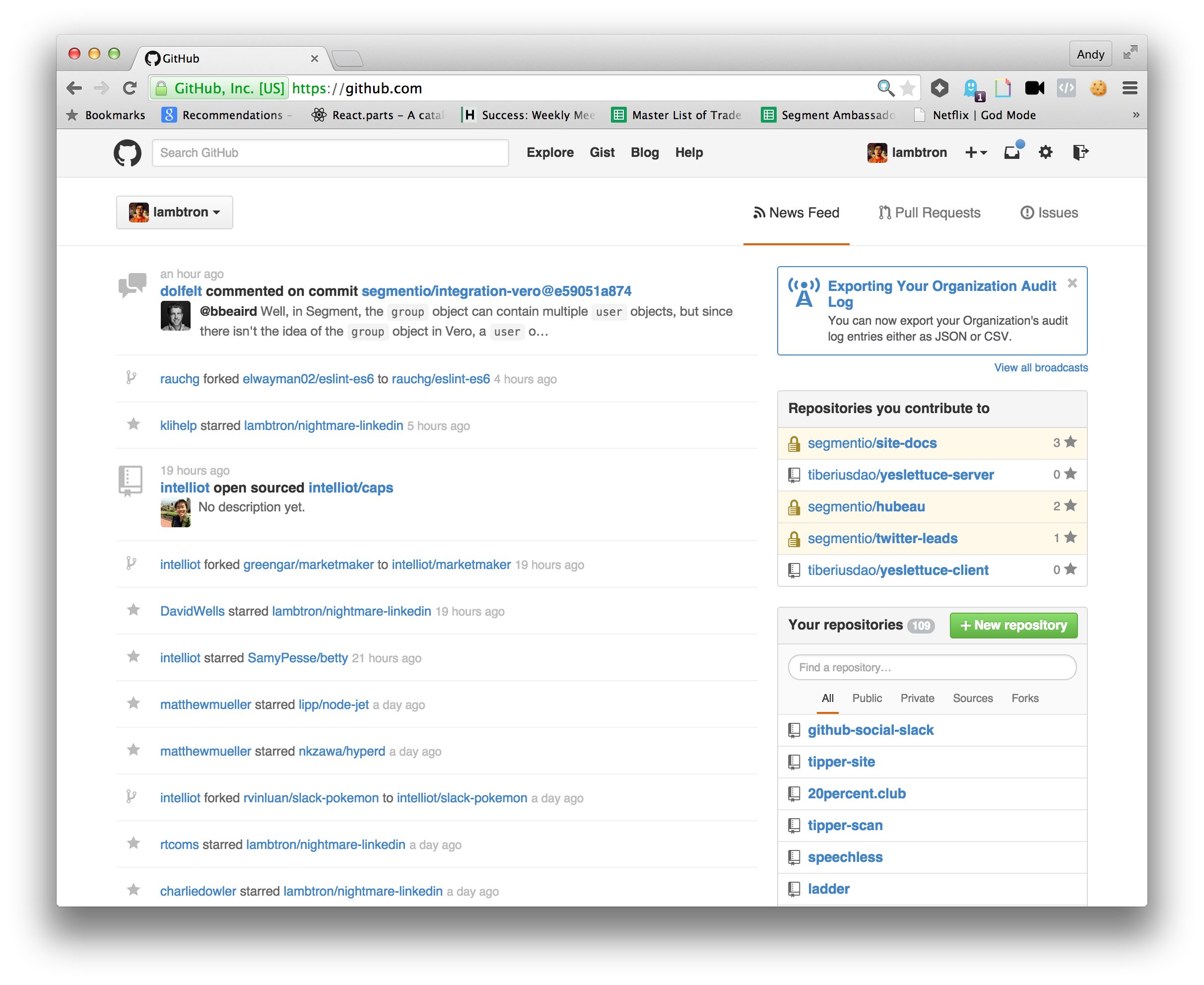Screen dimensions: 1204x985
Task: Click the GitHub Octocat logo
Action: (127, 152)
